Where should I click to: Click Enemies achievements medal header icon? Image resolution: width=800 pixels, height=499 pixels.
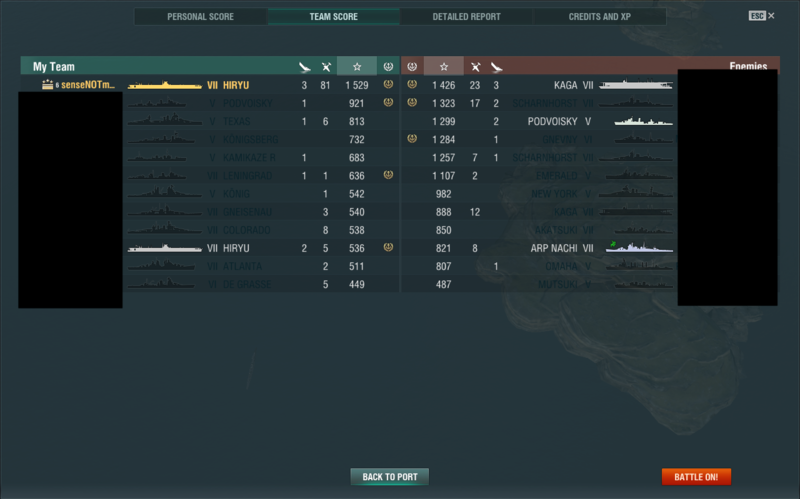tap(412, 66)
